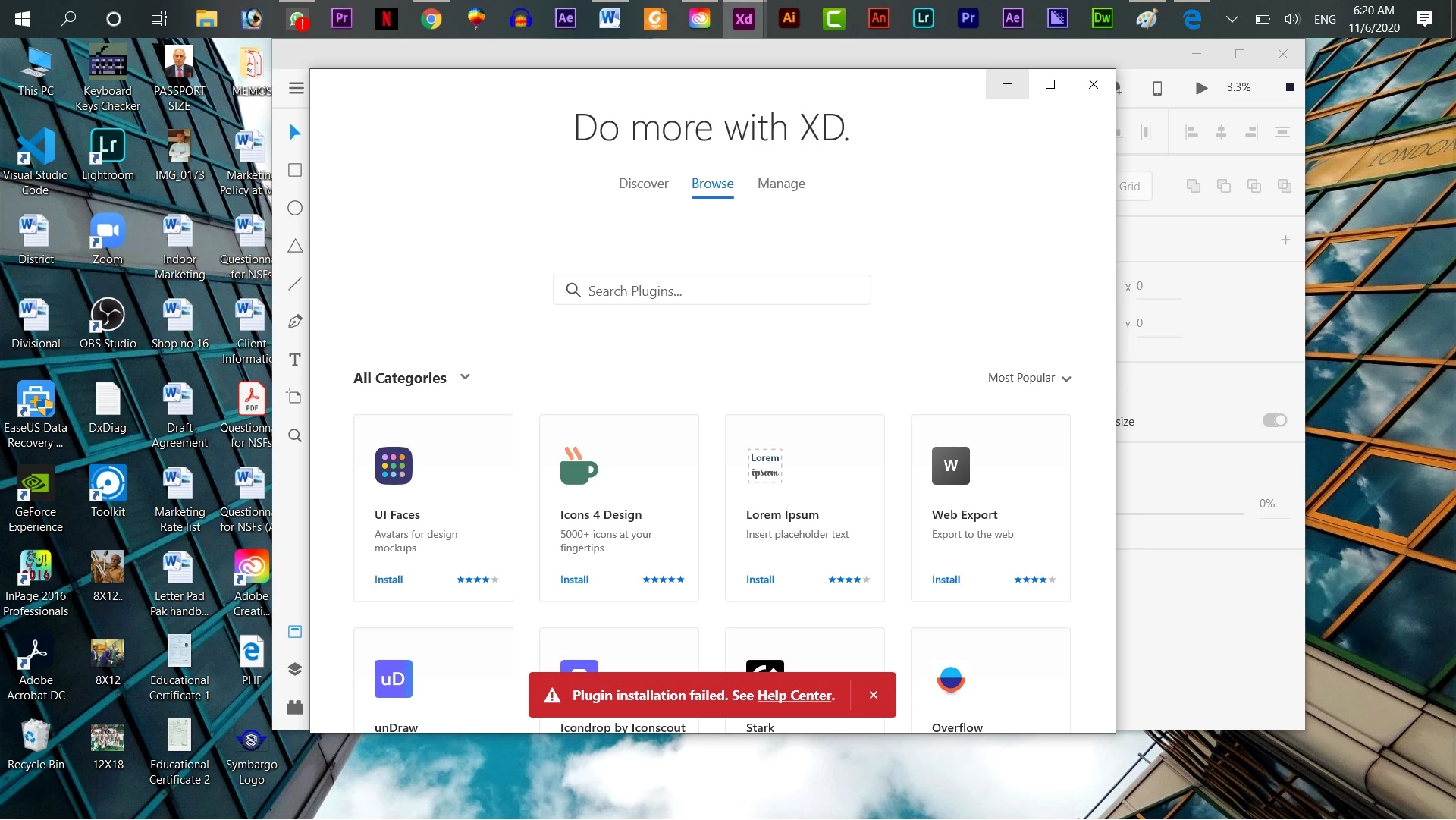
Task: Open the Help Center link
Action: pos(794,696)
